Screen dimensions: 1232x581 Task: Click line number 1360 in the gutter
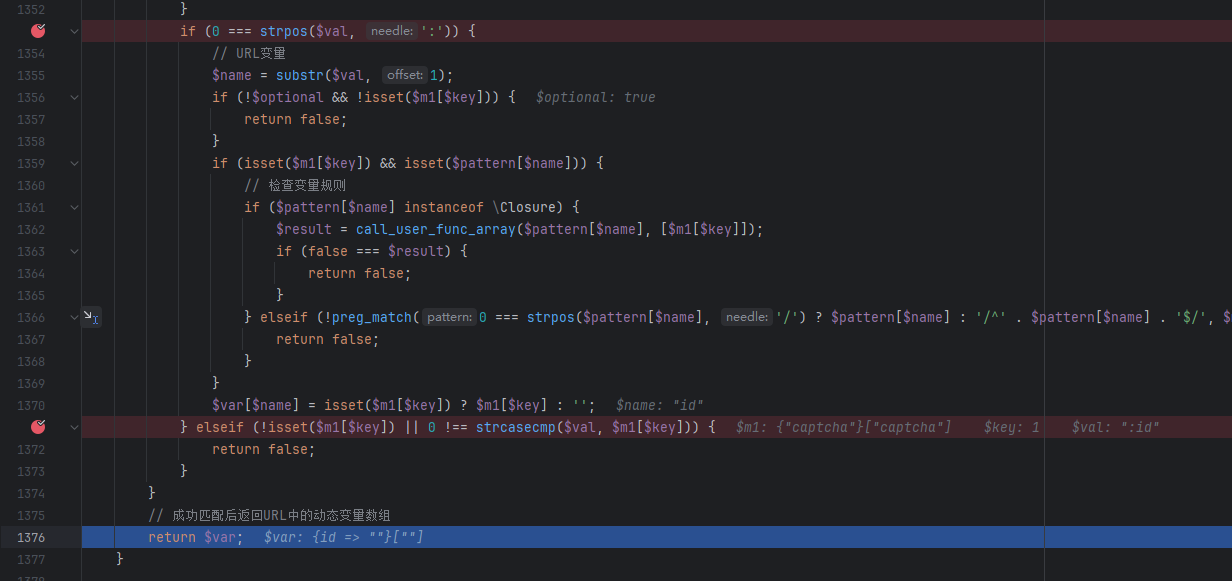[x=31, y=185]
